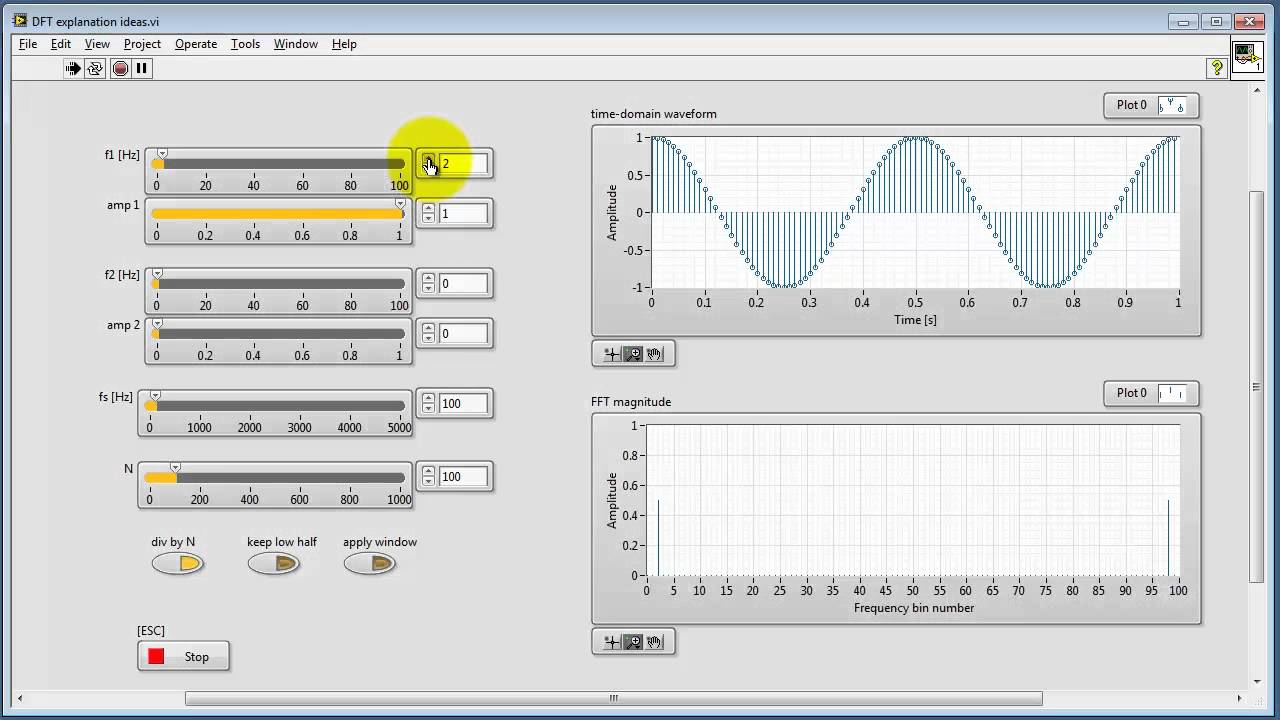Click the FFT magnitude plot area

913,500
